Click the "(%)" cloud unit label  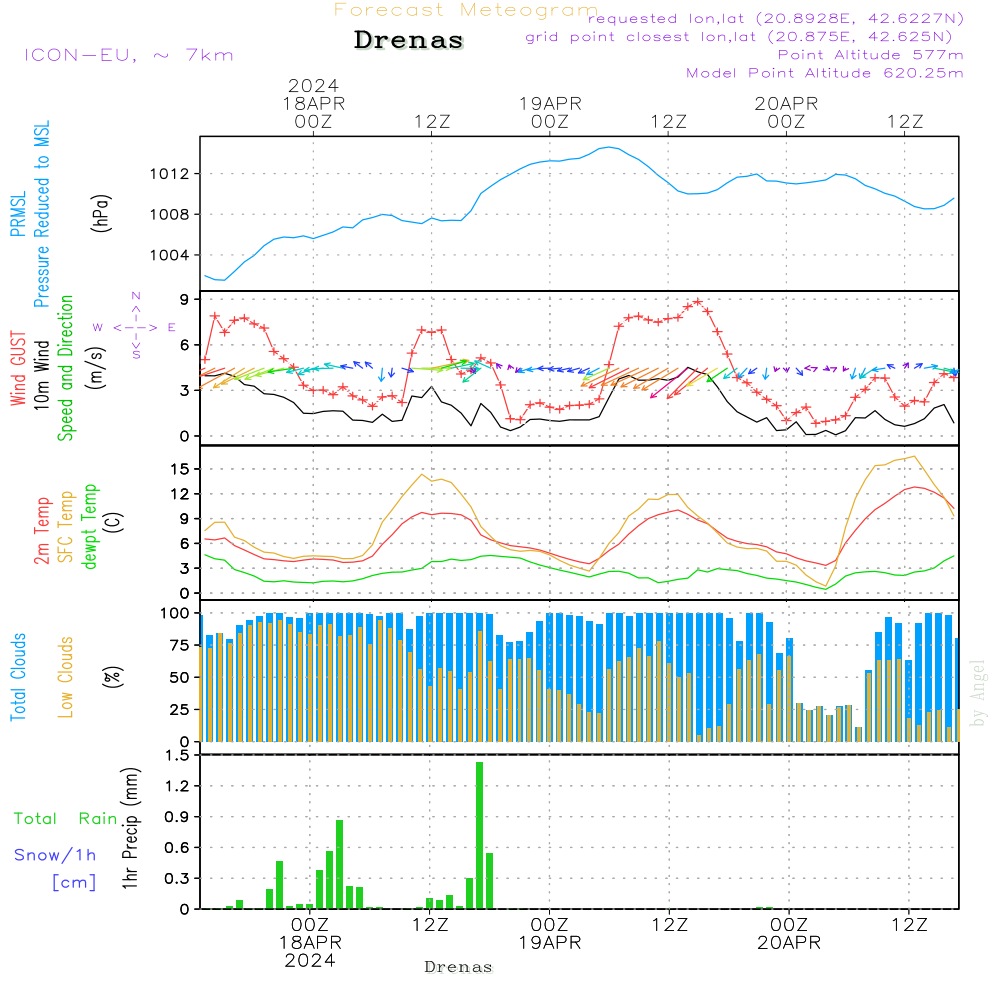pos(113,677)
